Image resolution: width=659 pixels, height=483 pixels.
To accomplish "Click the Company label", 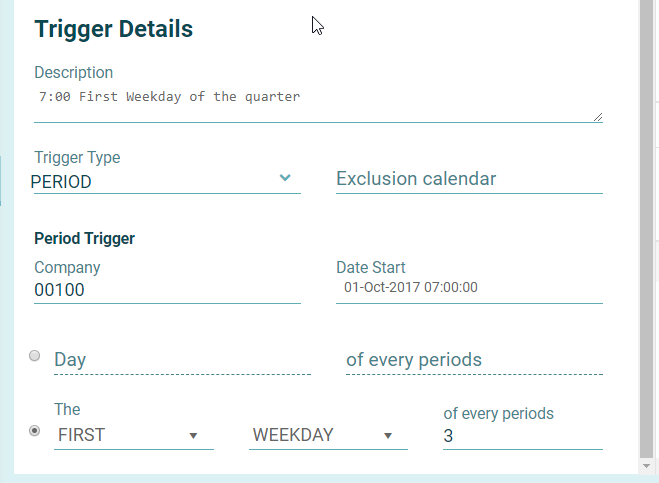I will (x=67, y=268).
